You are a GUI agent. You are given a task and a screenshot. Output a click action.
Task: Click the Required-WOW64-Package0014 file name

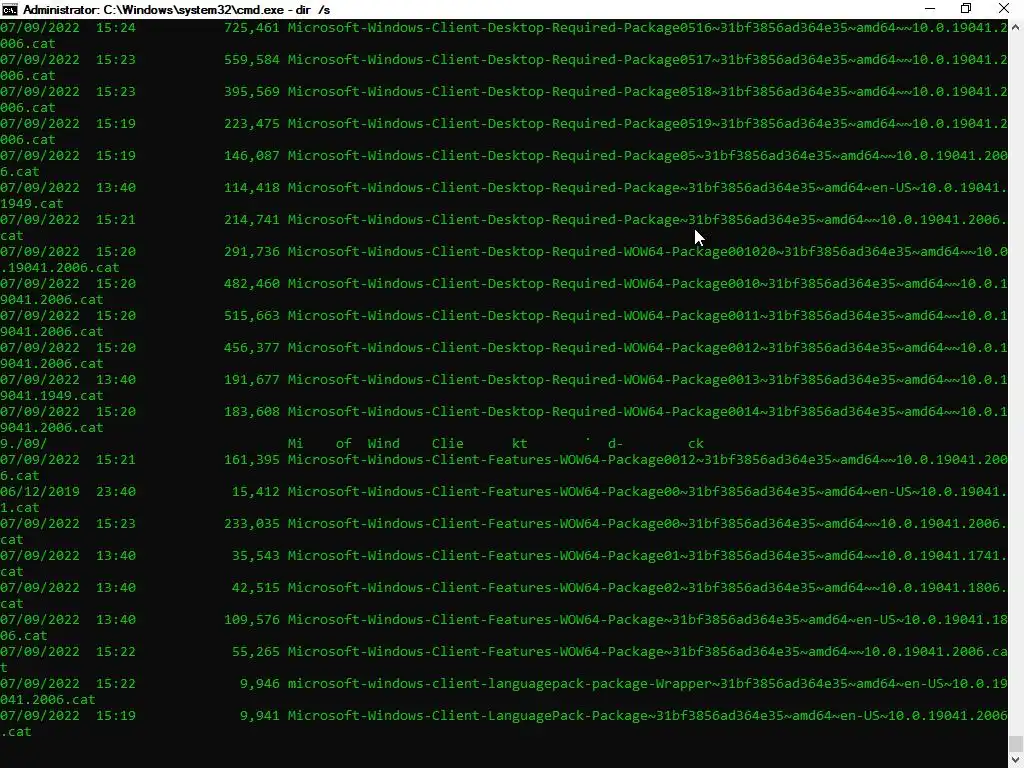point(647,412)
